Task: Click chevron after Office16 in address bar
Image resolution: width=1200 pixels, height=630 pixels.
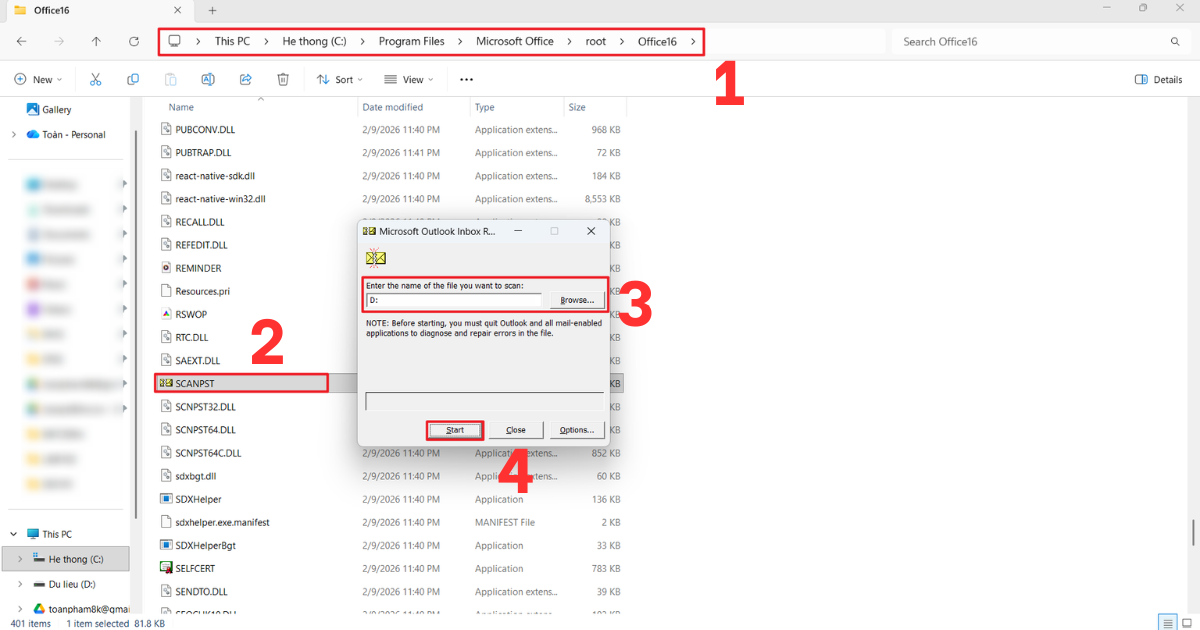Action: (x=692, y=42)
